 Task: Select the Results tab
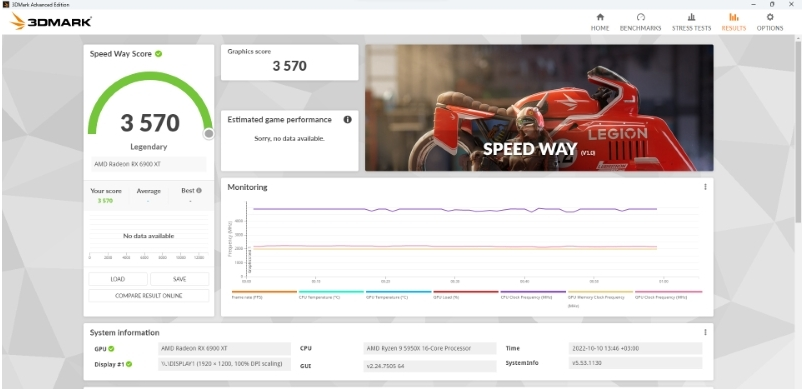(x=734, y=23)
